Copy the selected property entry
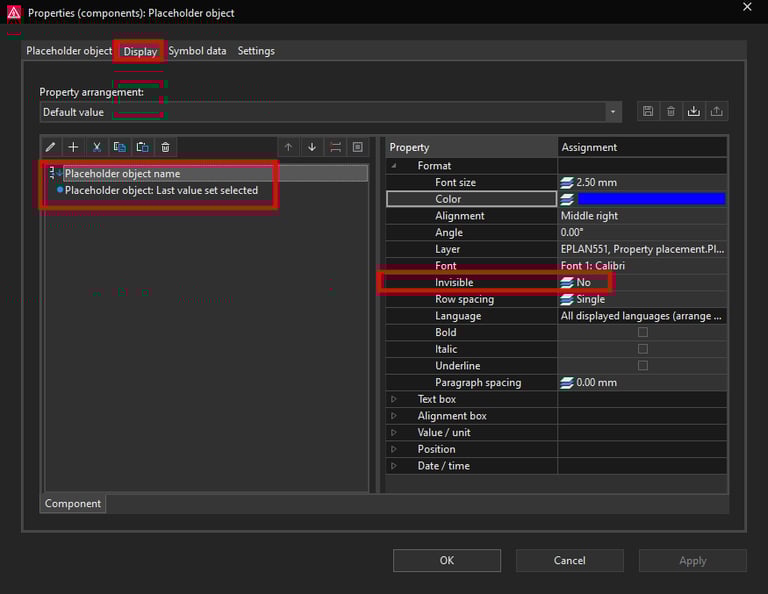The height and width of the screenshot is (594, 768). (x=120, y=147)
